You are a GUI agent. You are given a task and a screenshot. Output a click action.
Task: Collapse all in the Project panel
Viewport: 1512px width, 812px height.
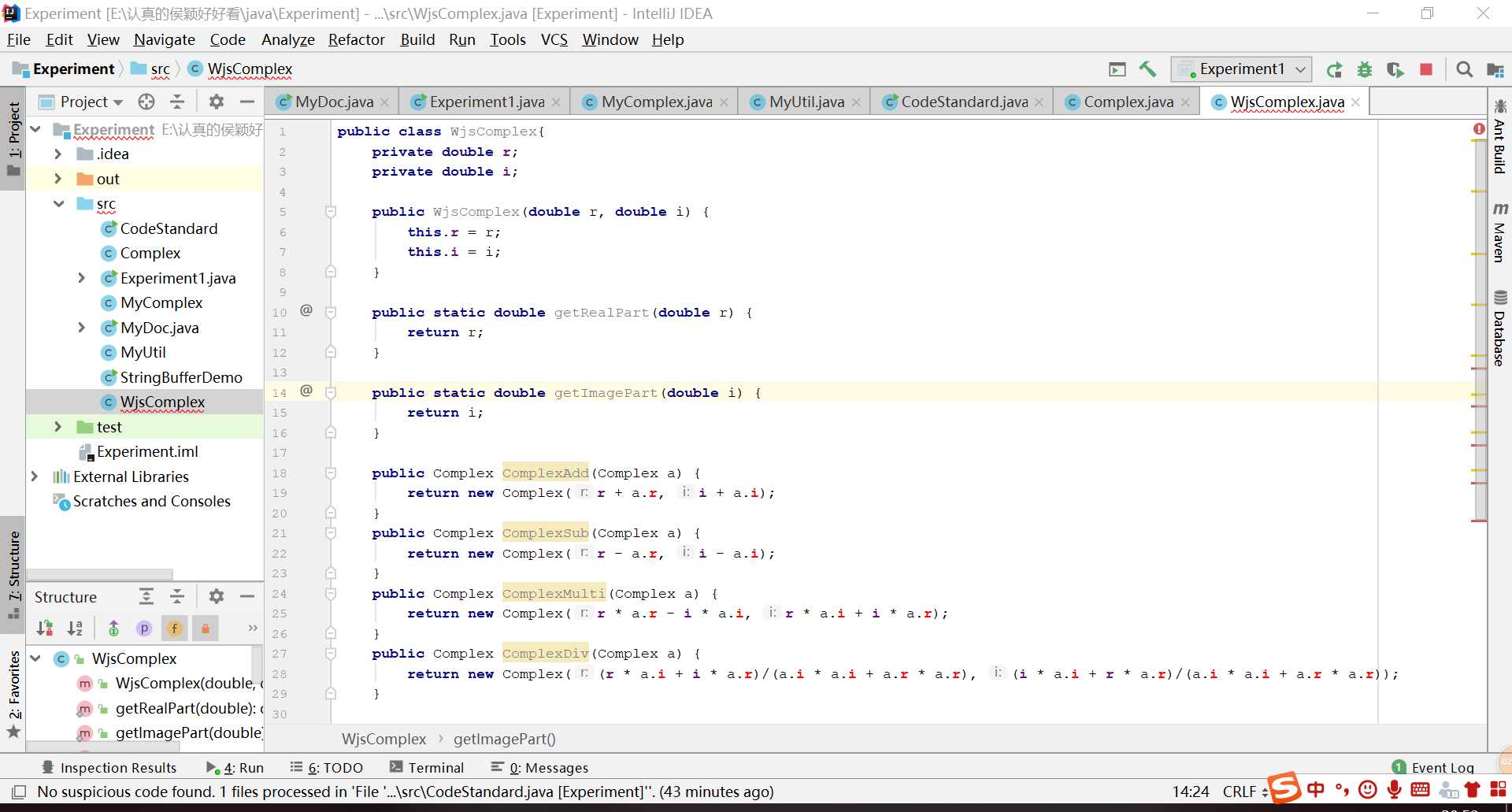tap(177, 102)
